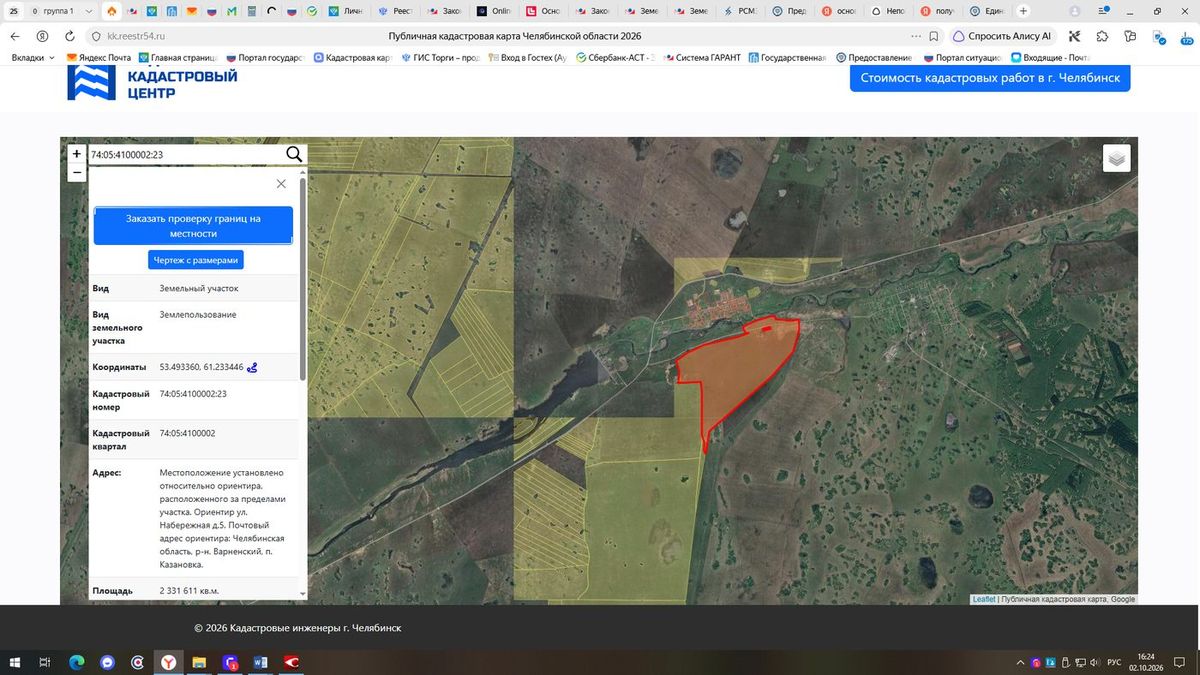The height and width of the screenshot is (675, 1200).
Task: Click the Чертеж с размерами button
Action: click(196, 260)
